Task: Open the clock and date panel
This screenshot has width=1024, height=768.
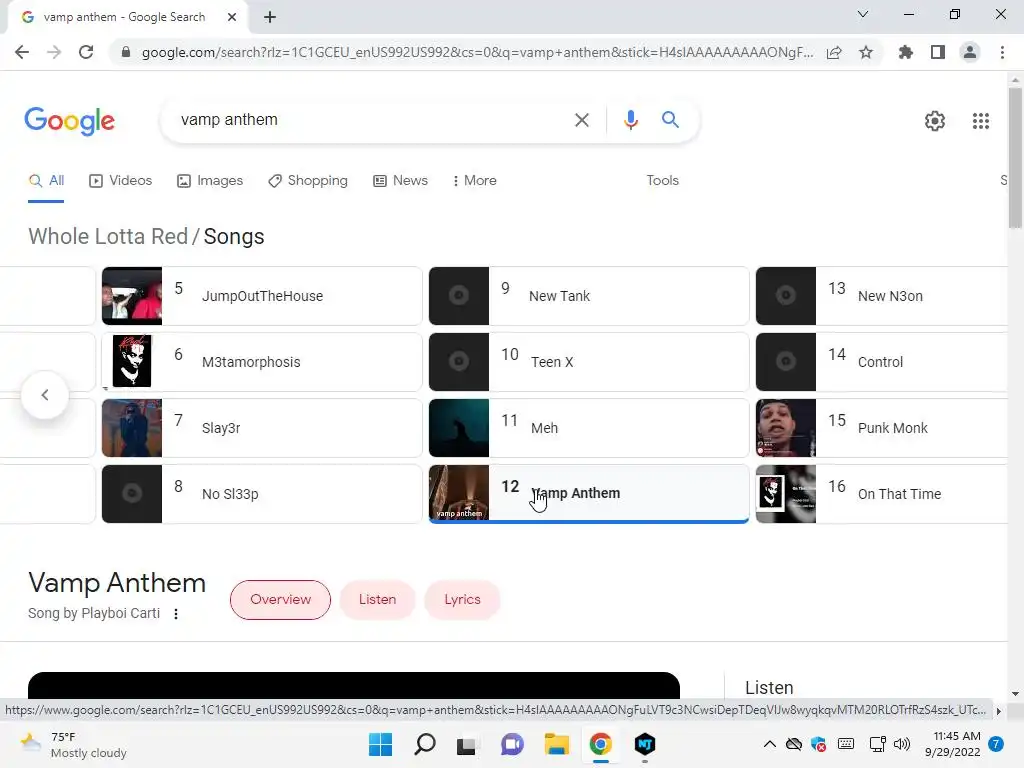Action: coord(953,744)
